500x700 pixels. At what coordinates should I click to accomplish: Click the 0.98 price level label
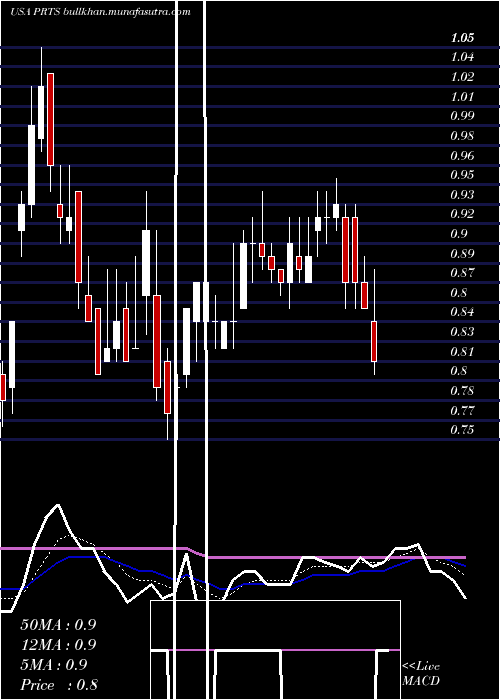point(462,136)
